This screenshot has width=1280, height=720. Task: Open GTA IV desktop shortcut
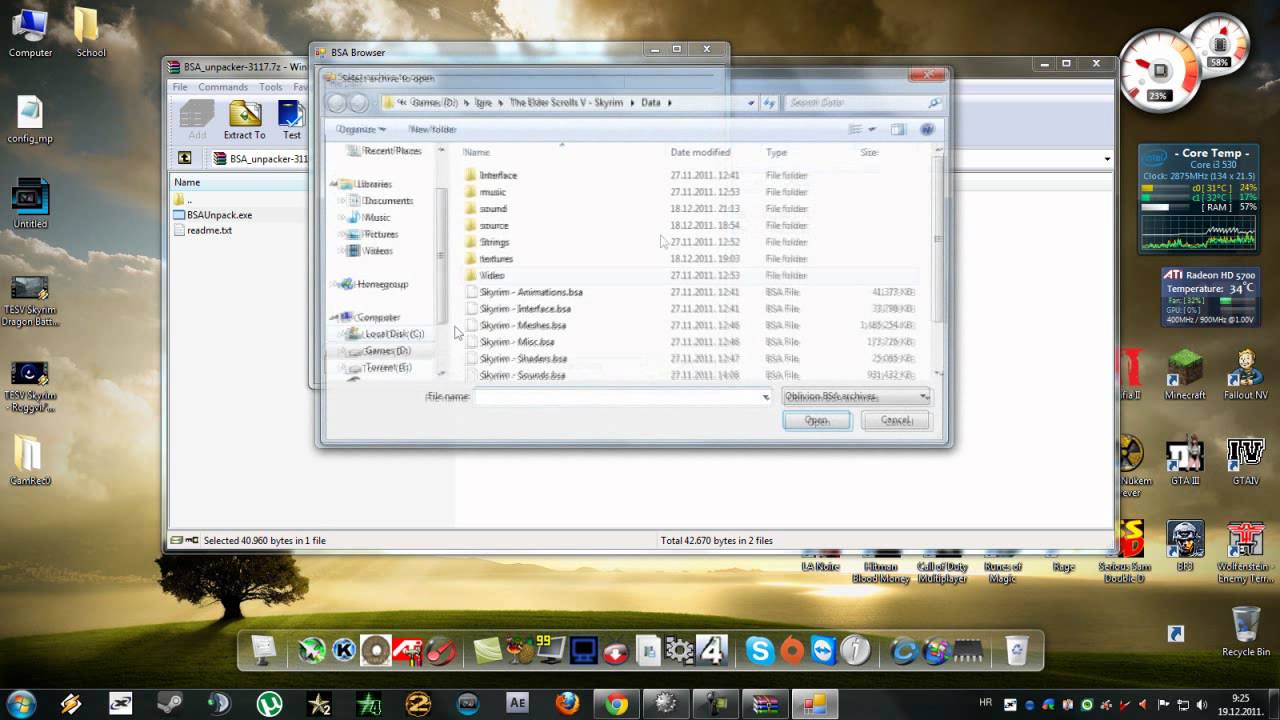[1245, 459]
